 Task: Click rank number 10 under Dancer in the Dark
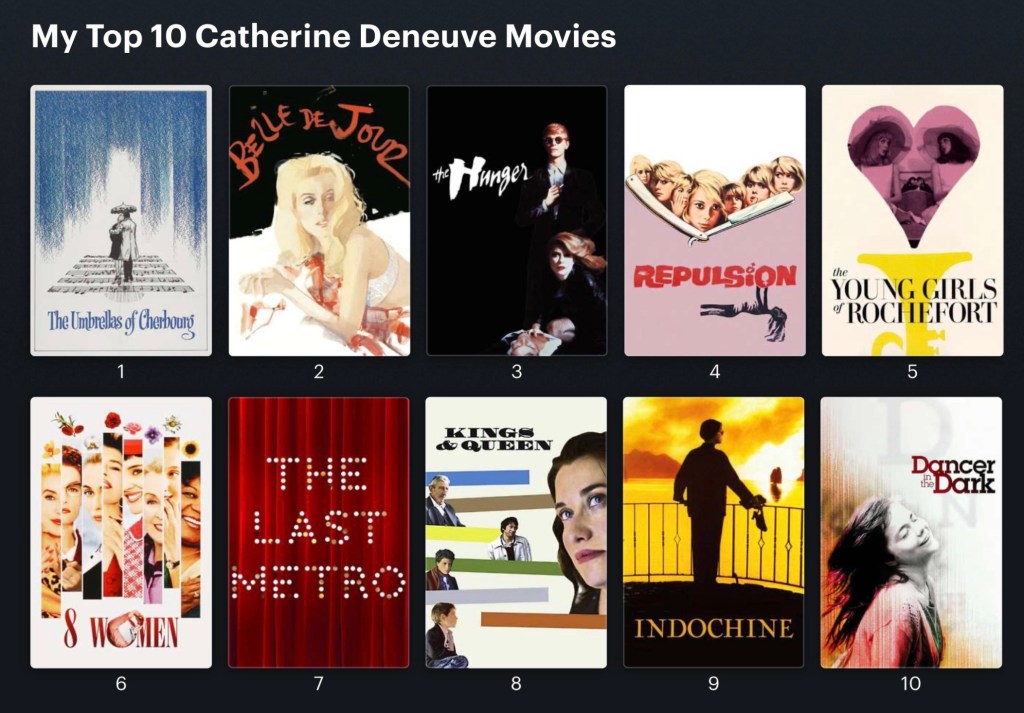[911, 684]
